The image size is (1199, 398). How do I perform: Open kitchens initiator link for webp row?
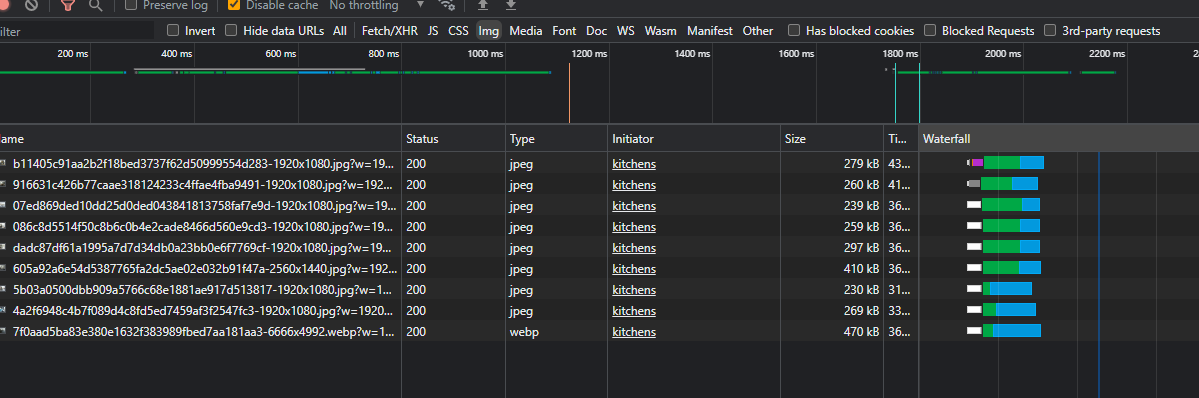(x=634, y=331)
